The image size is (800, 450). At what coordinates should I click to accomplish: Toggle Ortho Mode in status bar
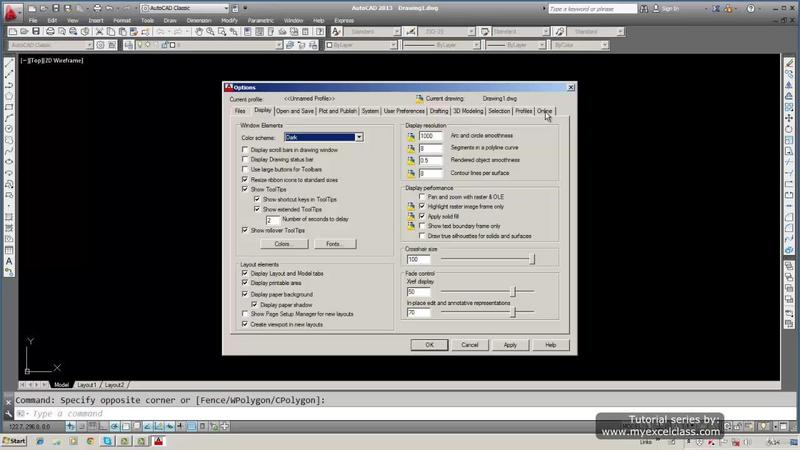[104, 426]
